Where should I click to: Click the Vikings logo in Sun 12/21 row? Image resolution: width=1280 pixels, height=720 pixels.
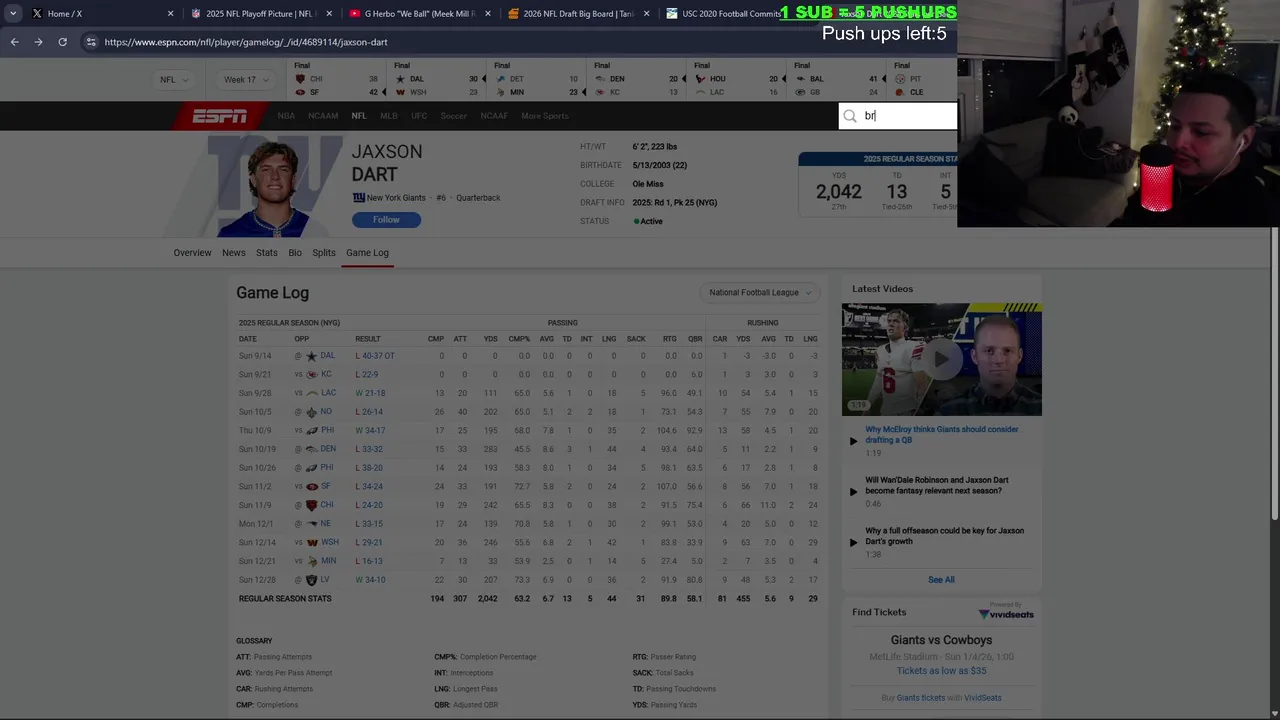click(311, 561)
